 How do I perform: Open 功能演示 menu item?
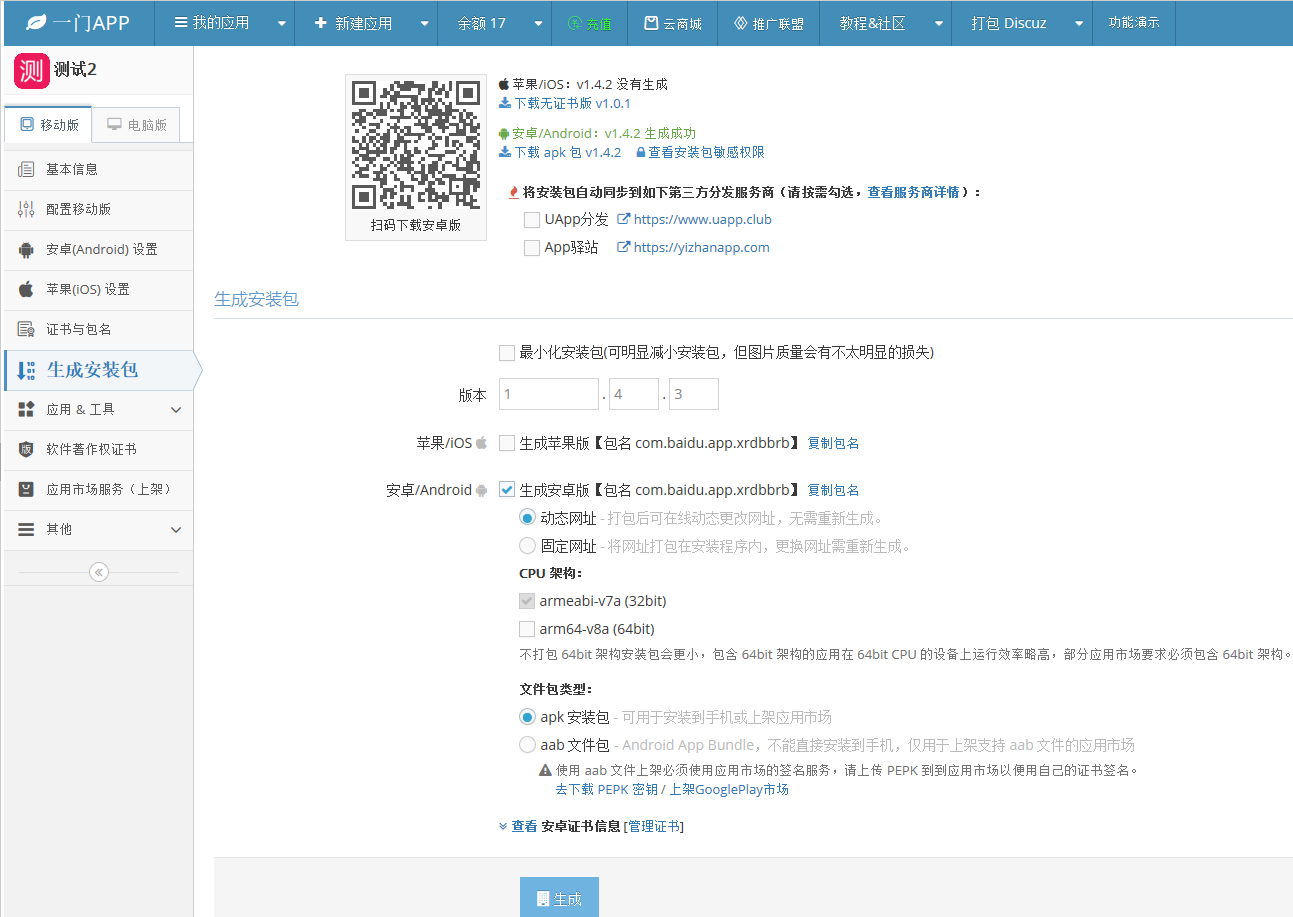1134,23
